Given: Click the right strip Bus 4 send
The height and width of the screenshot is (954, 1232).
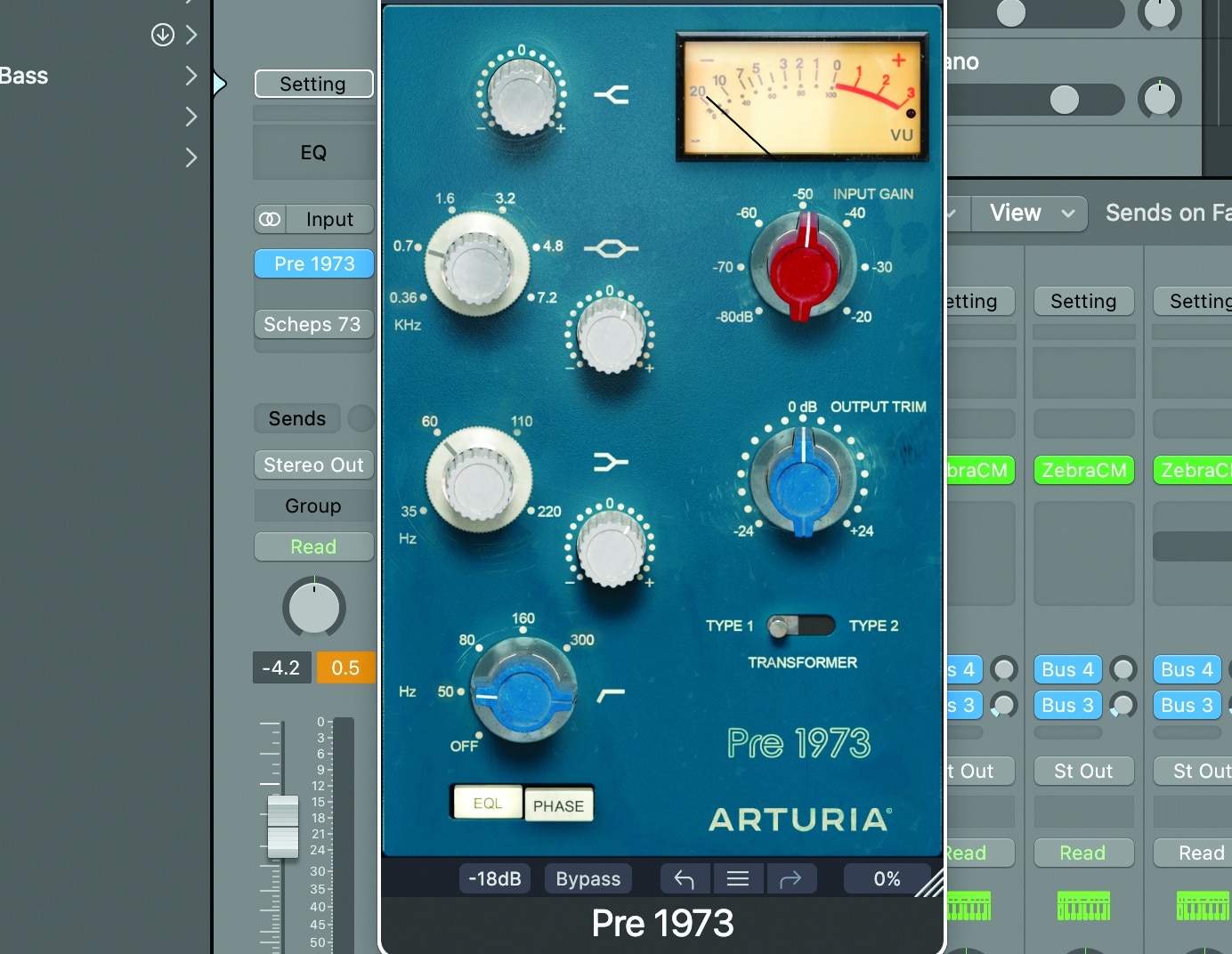Looking at the screenshot, I should (1187, 669).
